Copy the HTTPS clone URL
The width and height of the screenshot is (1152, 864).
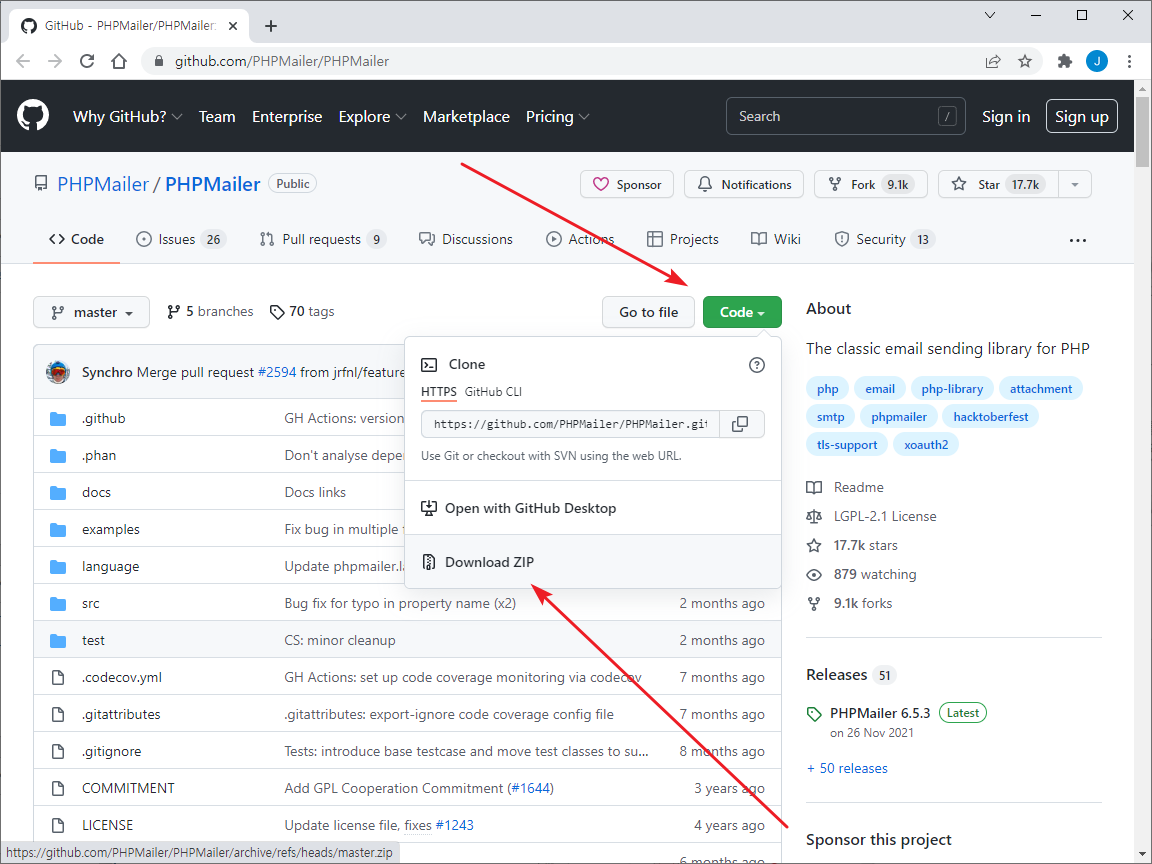[x=741, y=424]
